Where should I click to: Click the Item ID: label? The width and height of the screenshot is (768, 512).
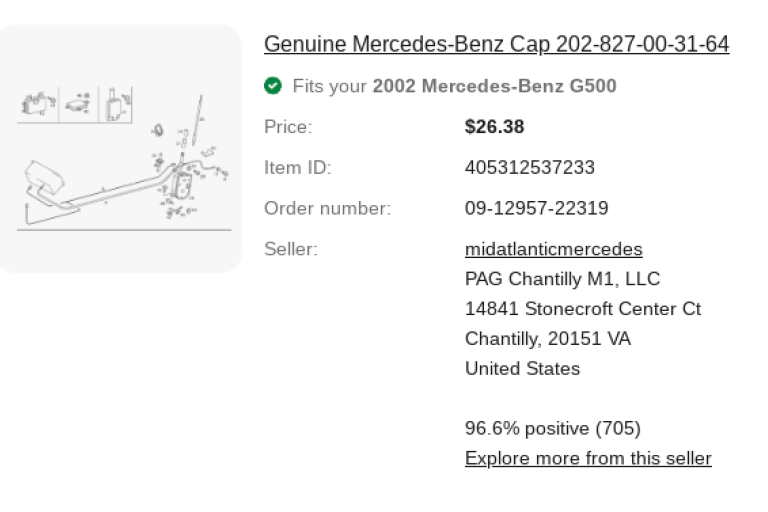297,167
